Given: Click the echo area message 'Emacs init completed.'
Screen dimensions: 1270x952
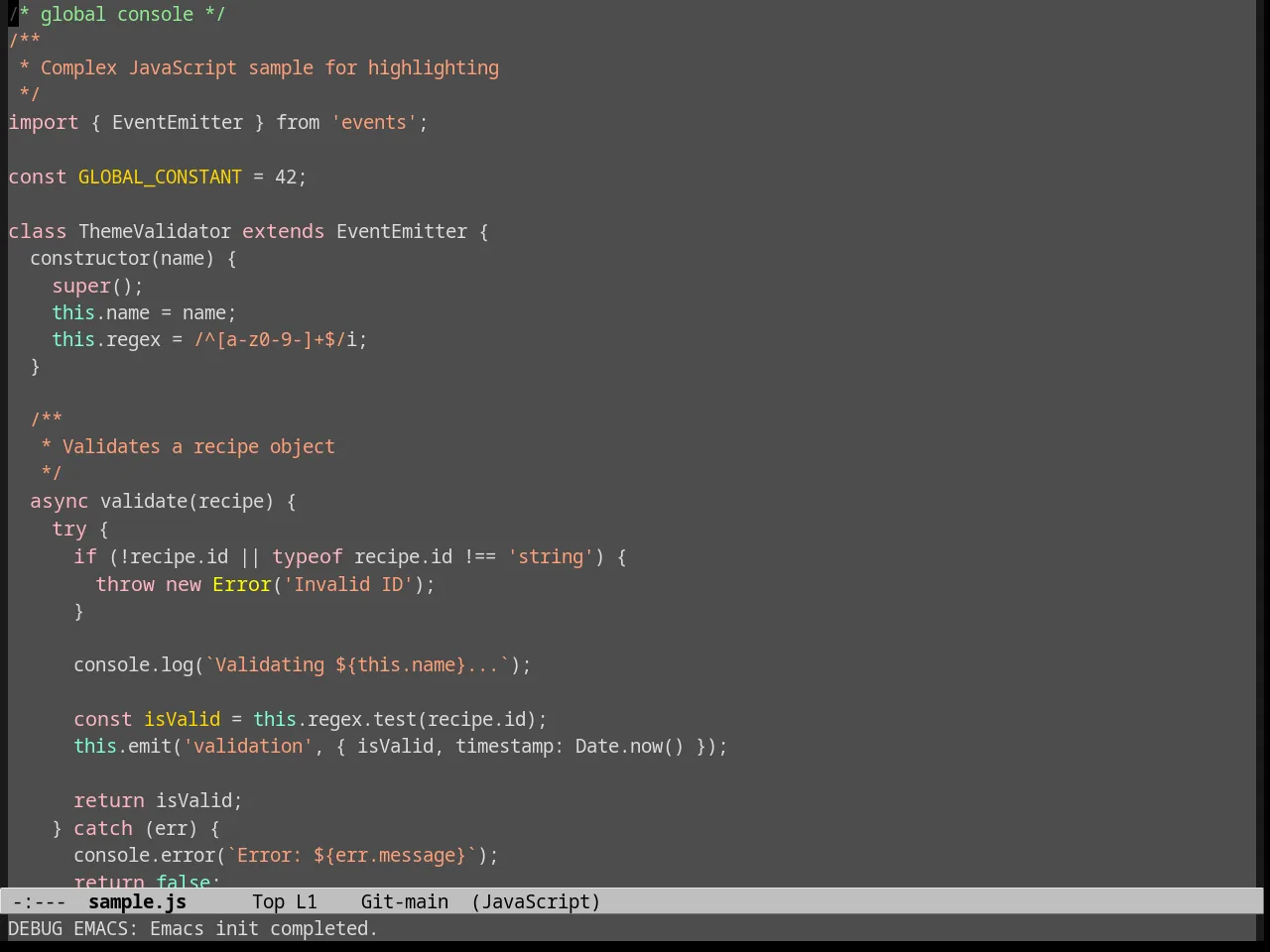Looking at the screenshot, I should [263, 928].
